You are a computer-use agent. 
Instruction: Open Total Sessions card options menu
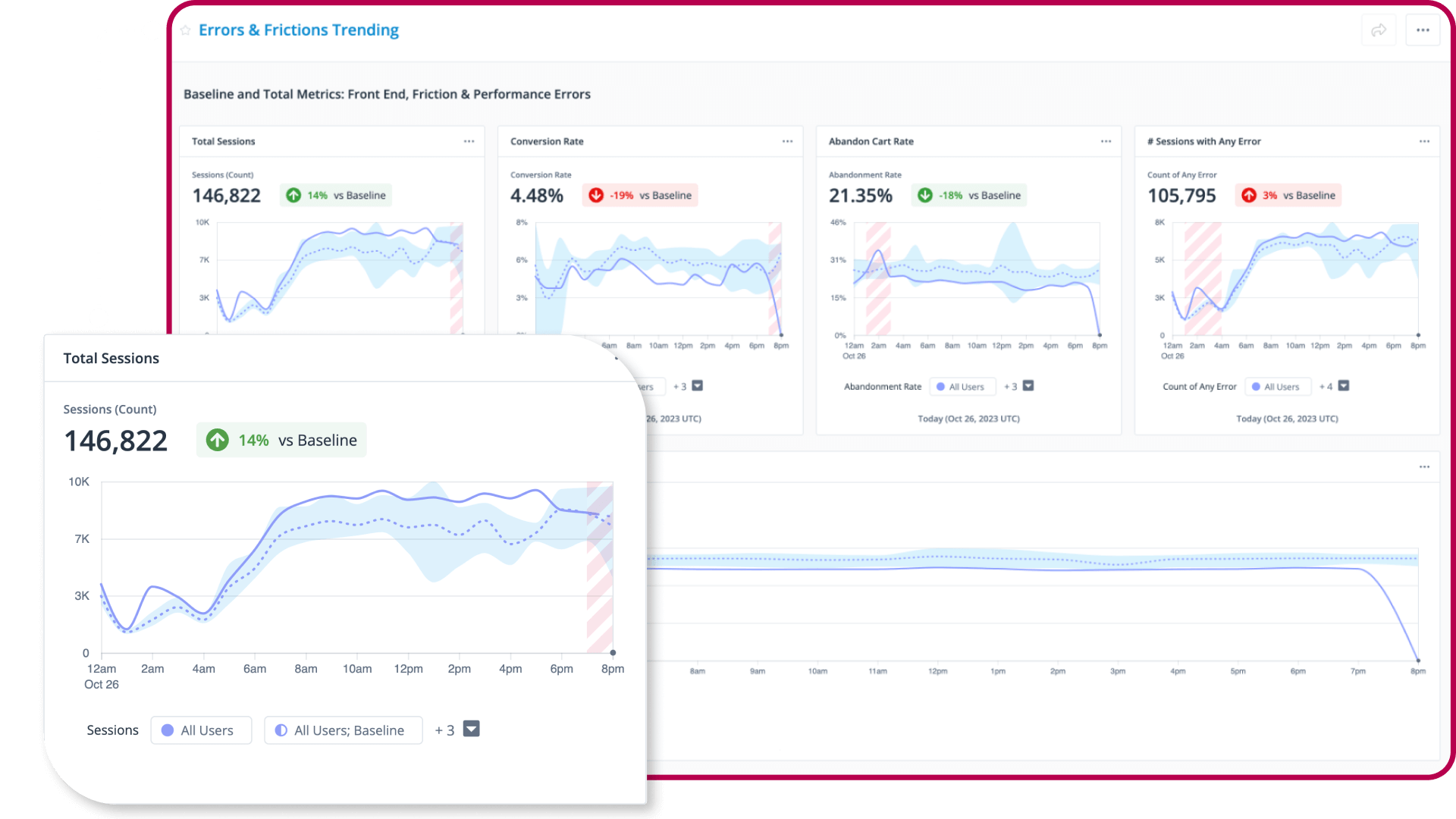pos(469,142)
